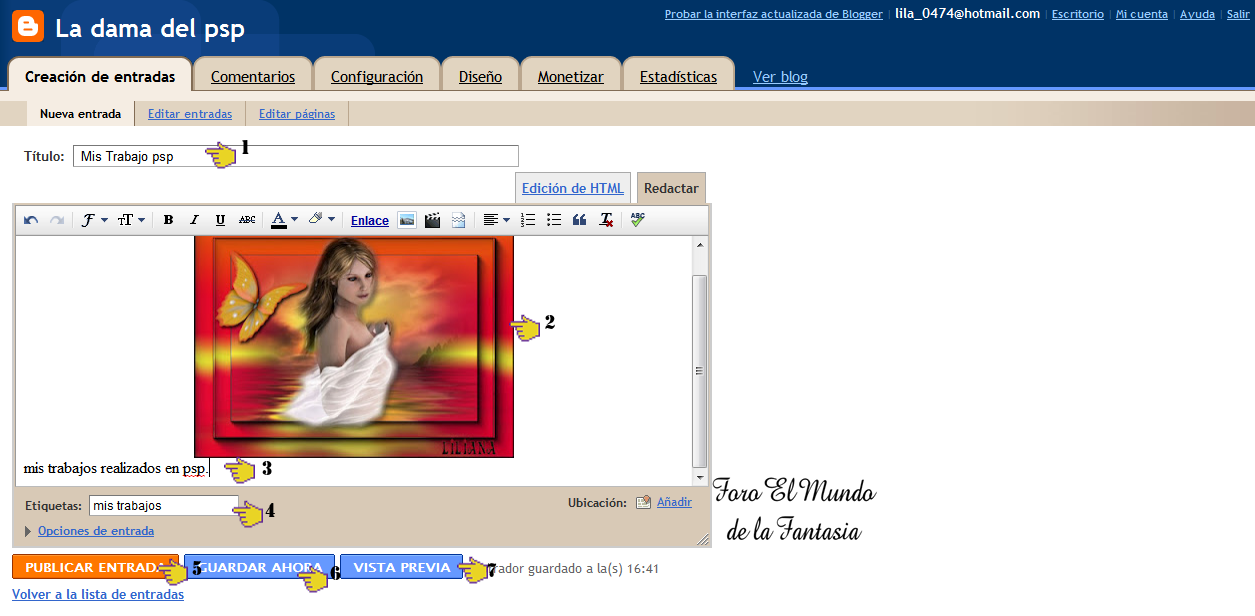The image size is (1255, 616).
Task: Click the Publicar entrada button
Action: click(95, 567)
